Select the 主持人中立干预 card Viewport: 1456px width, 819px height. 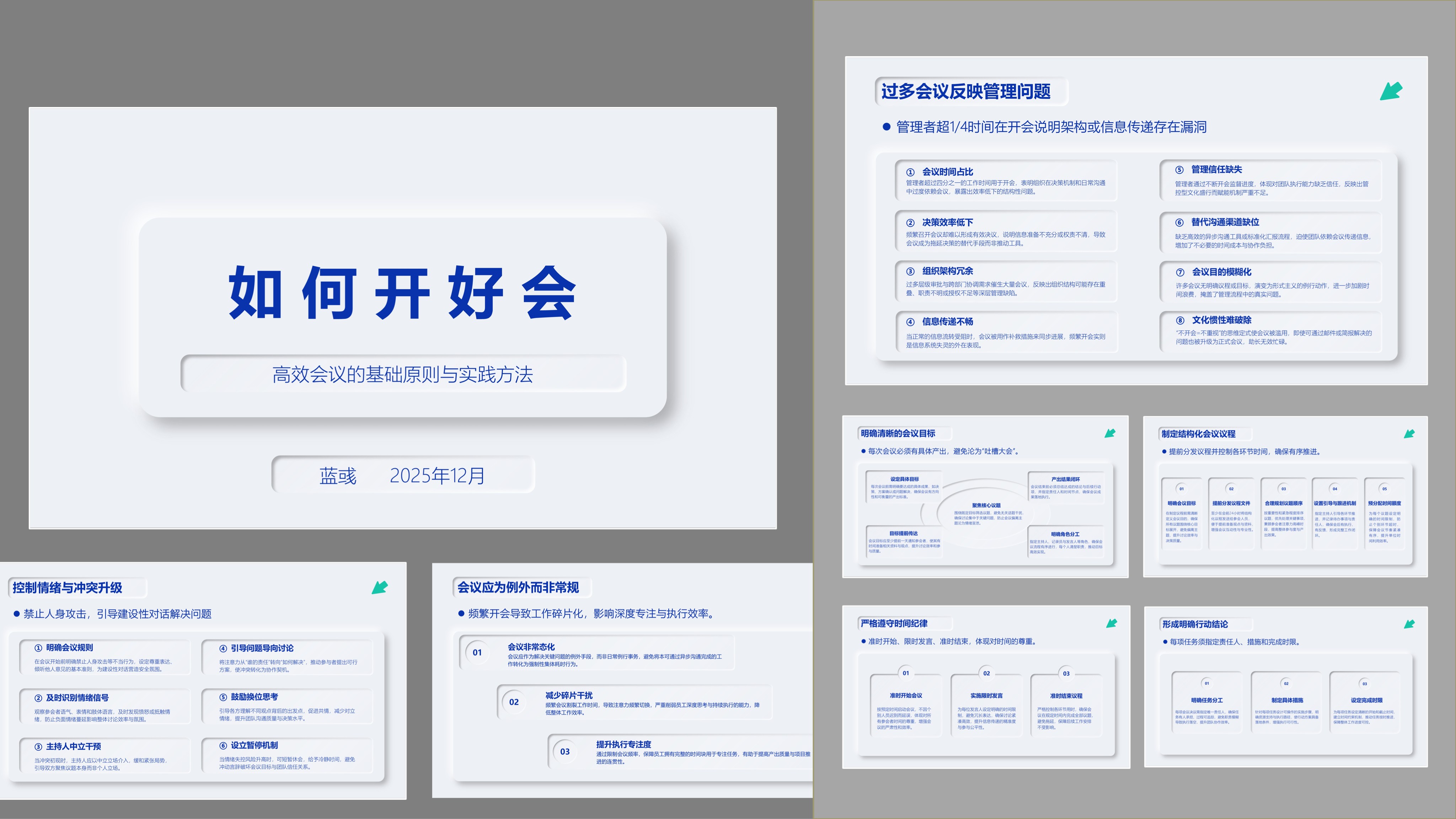[105, 756]
